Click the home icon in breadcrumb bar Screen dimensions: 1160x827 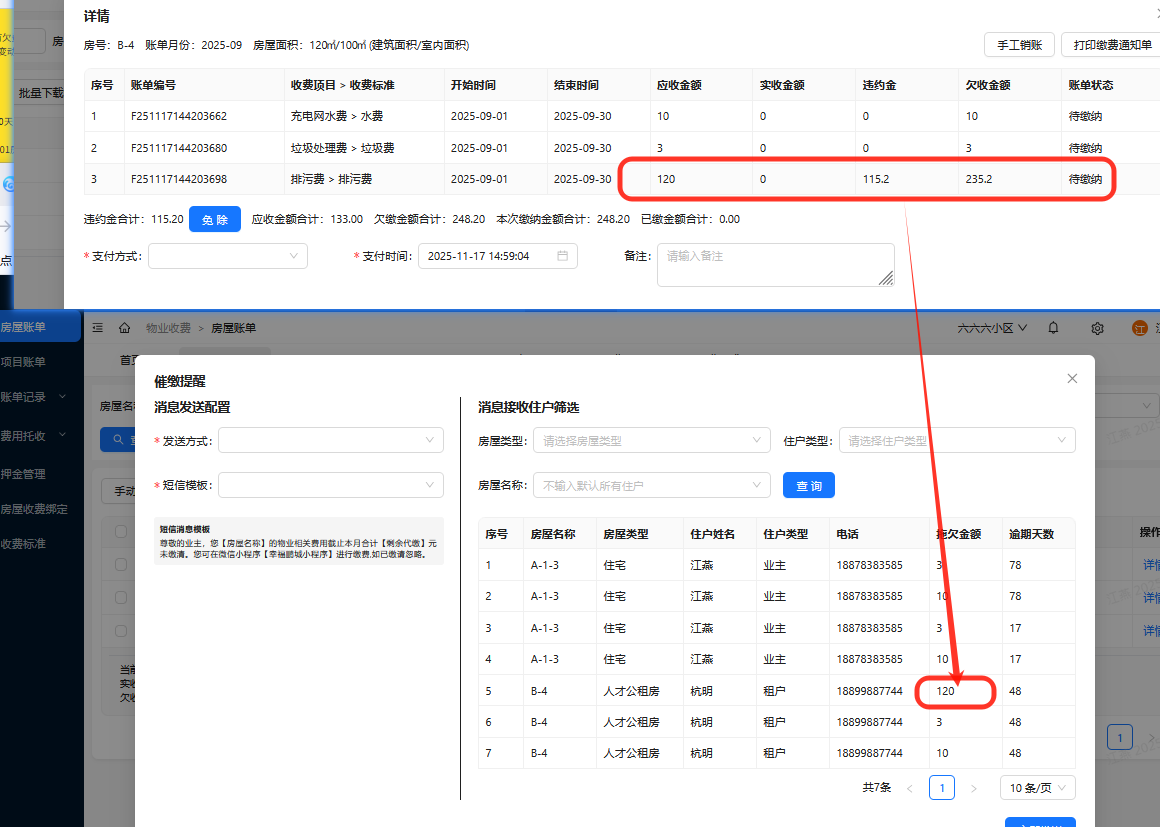click(x=125, y=328)
